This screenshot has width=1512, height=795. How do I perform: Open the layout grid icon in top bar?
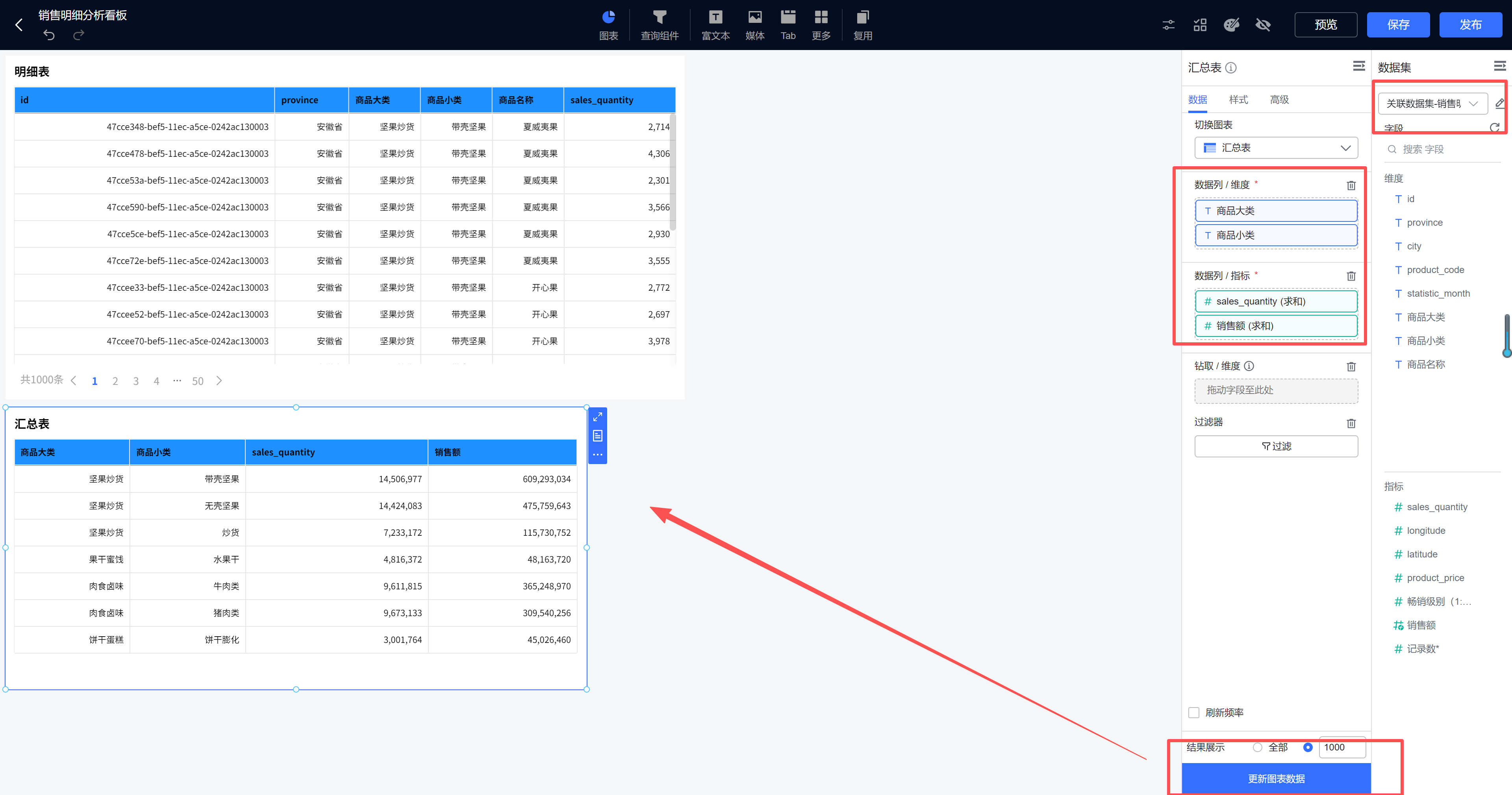click(1200, 25)
